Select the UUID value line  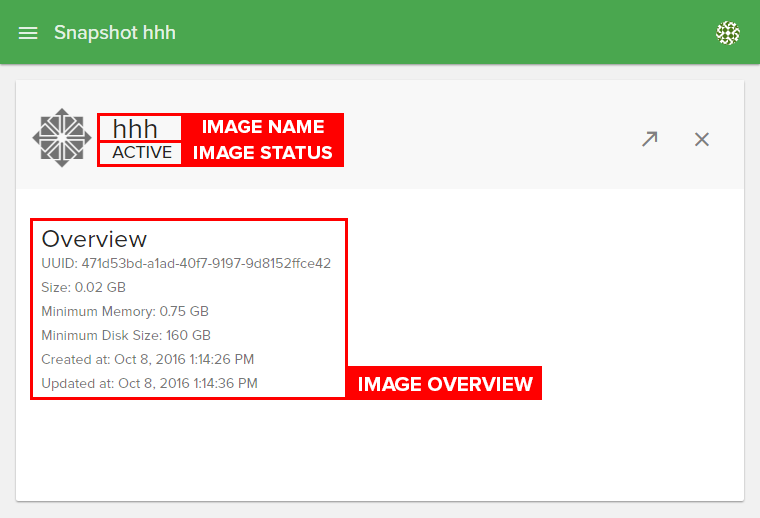186,264
